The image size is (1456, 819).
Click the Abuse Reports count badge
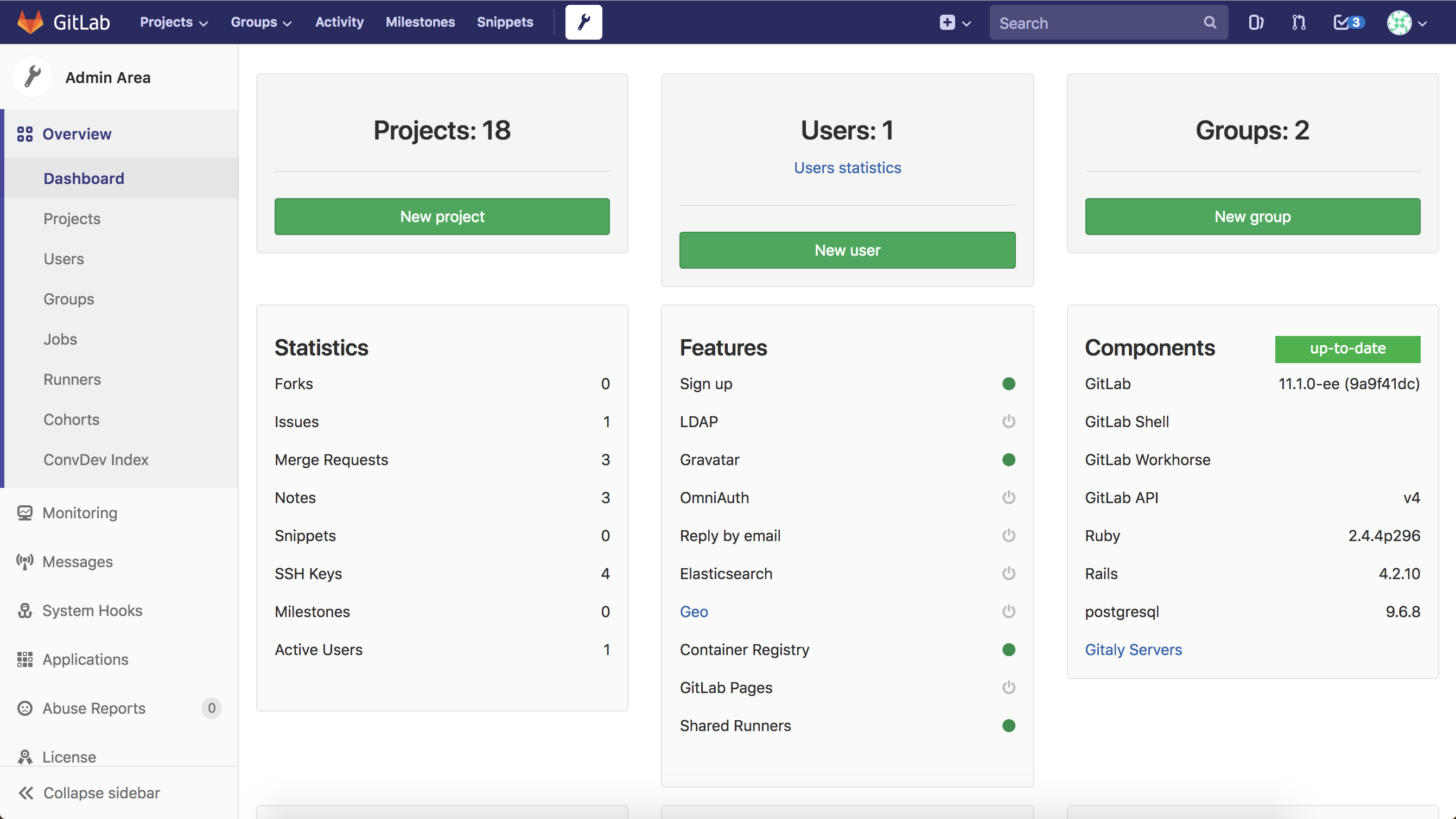[212, 708]
